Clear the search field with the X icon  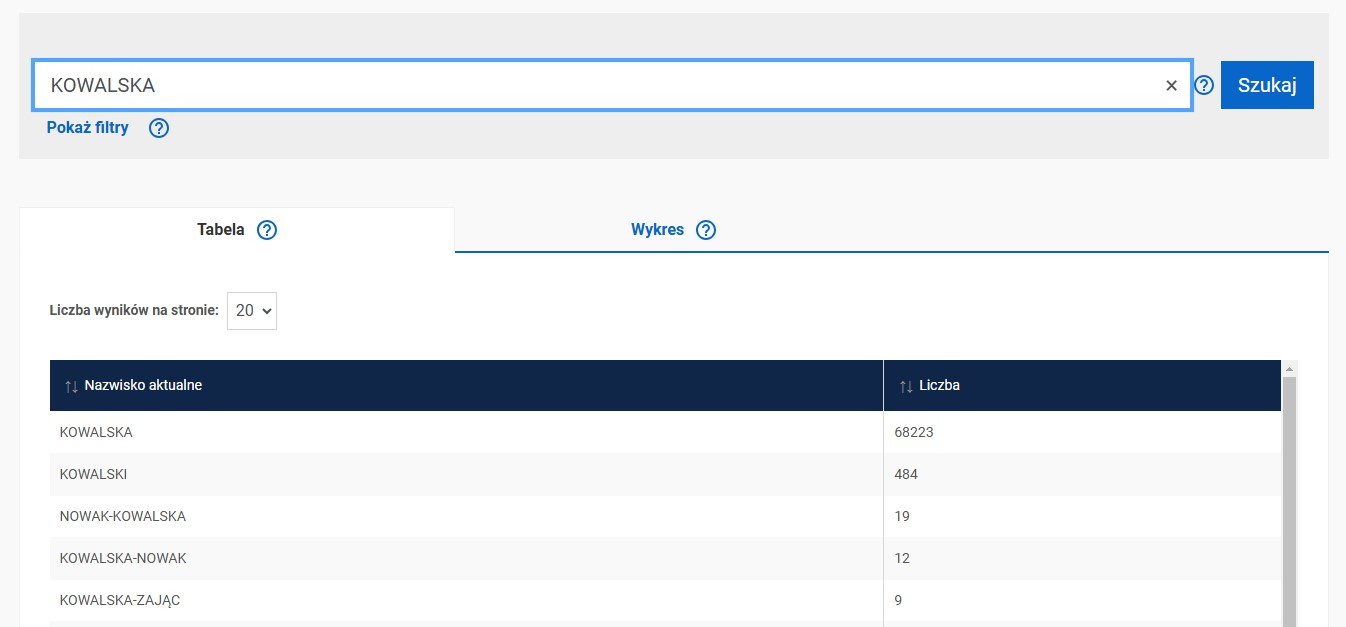pos(1171,86)
